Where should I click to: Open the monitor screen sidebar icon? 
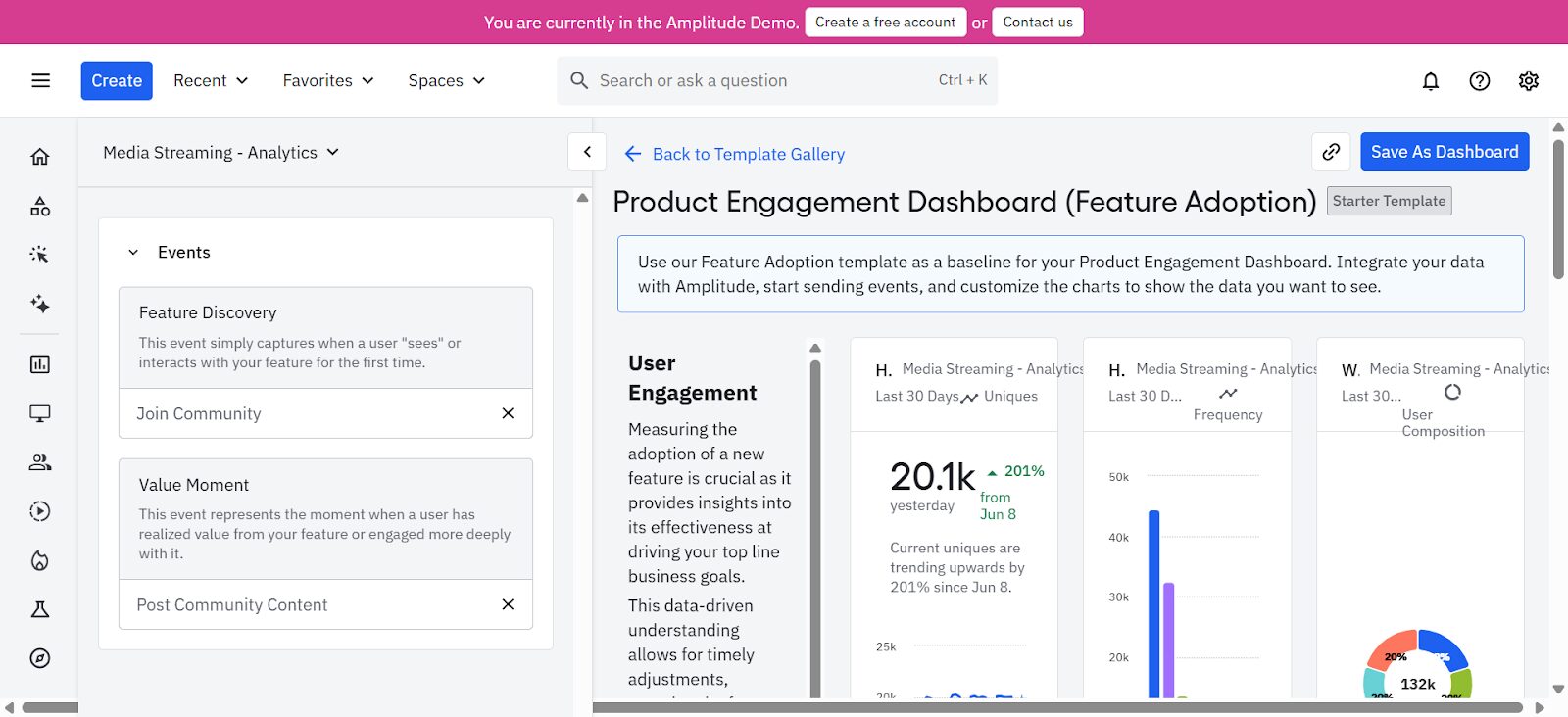40,413
